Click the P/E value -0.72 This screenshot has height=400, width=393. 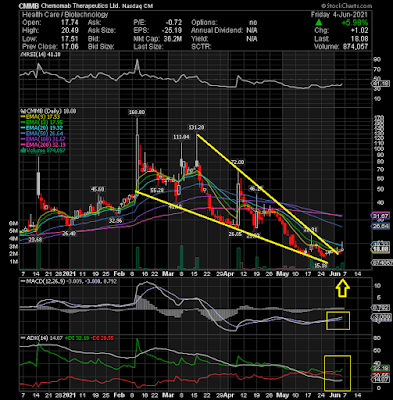173,23
